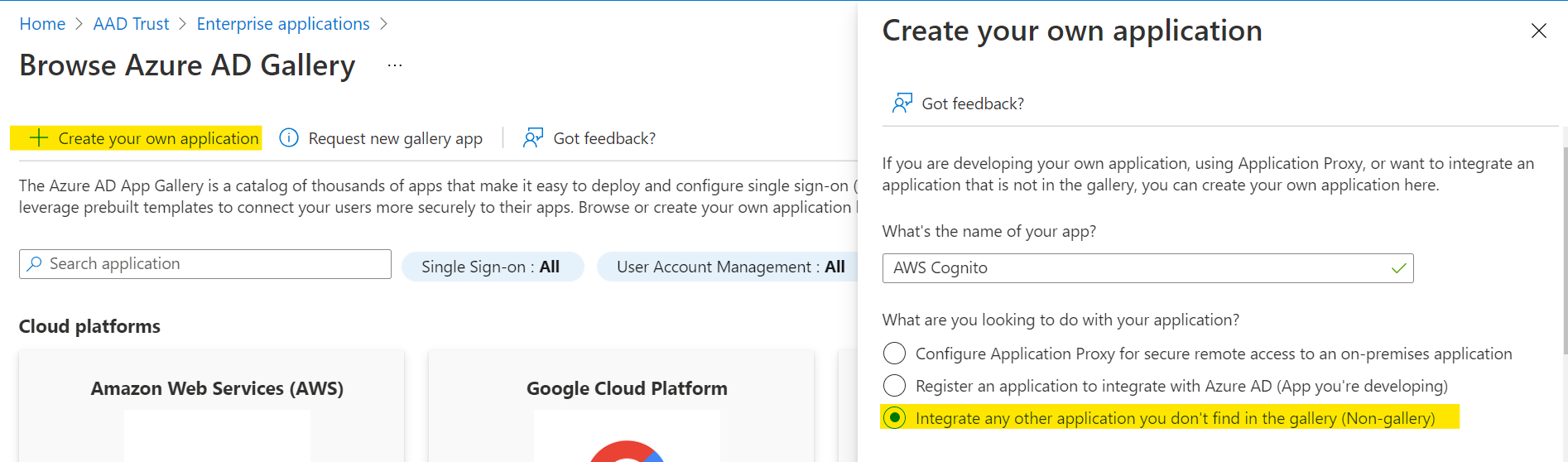The width and height of the screenshot is (1568, 462).
Task: Click the Cloud platforms heading
Action: pyautogui.click(x=89, y=326)
